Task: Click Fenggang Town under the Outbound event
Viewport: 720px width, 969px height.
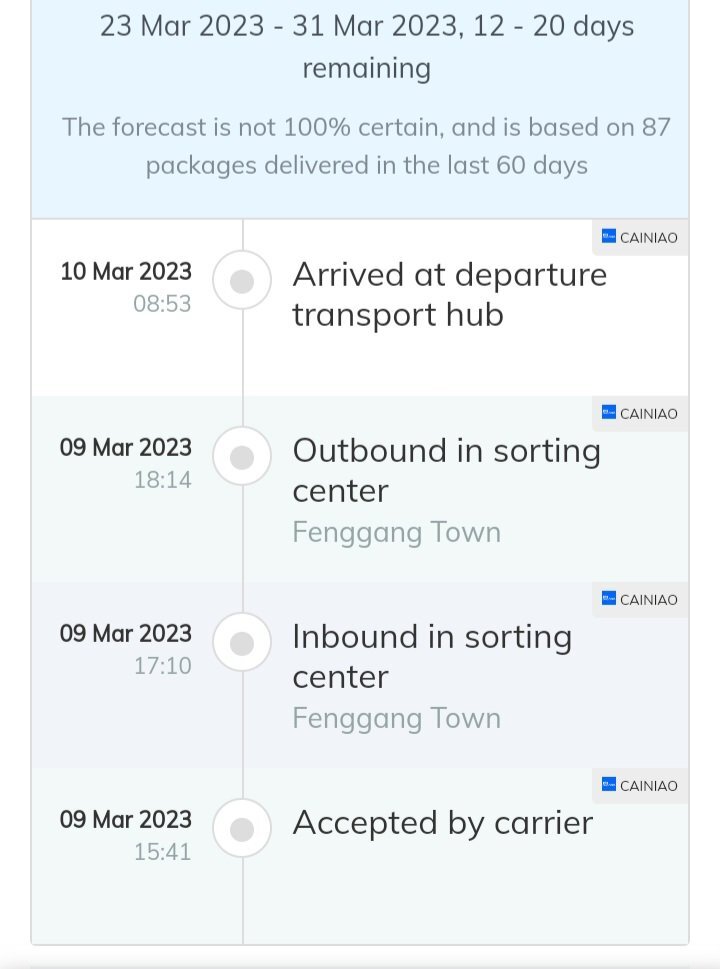Action: tap(397, 533)
